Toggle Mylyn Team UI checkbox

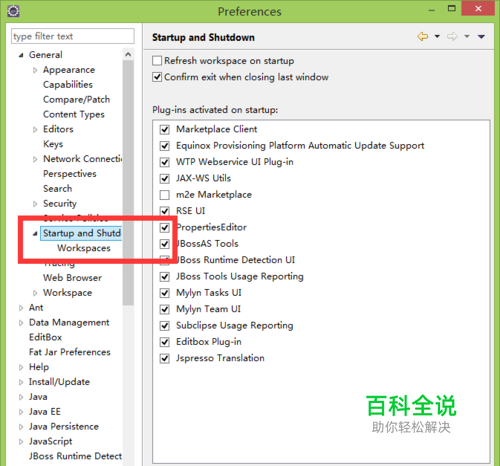[x=165, y=309]
